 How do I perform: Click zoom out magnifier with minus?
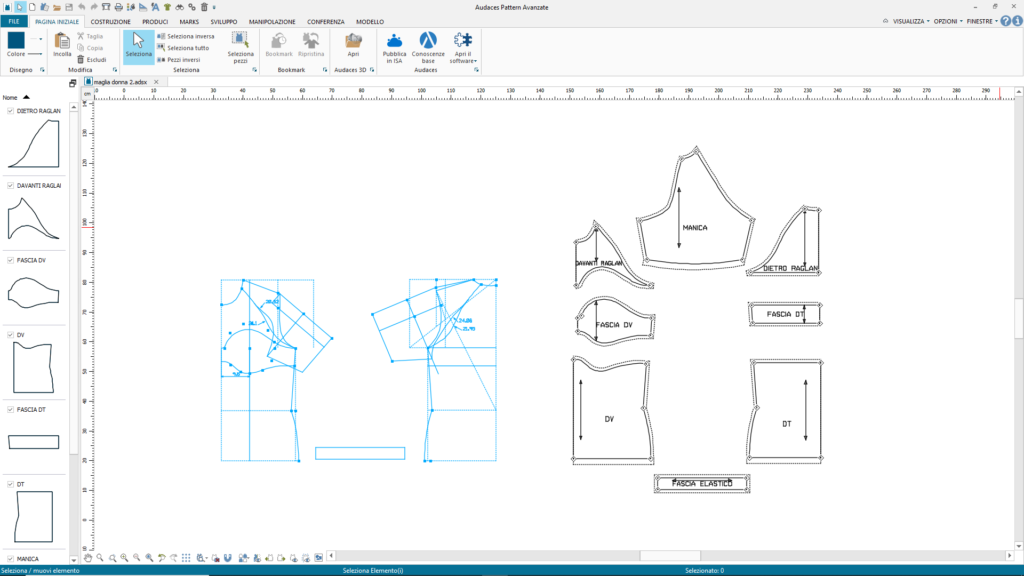[136, 558]
